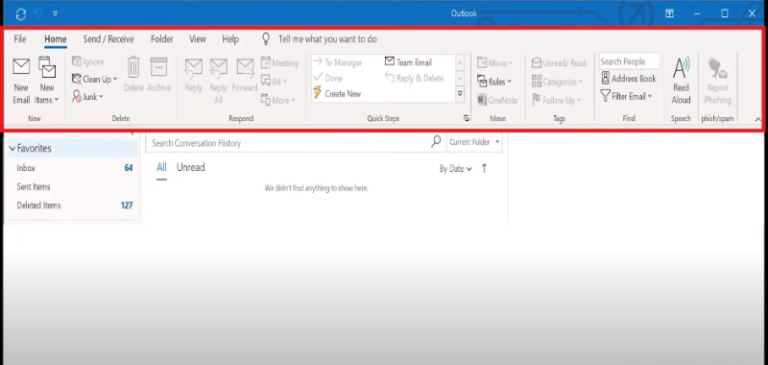Viewport: 768px width, 365px height.
Task: Click the Undo arrow in the title bar
Action: [38, 14]
